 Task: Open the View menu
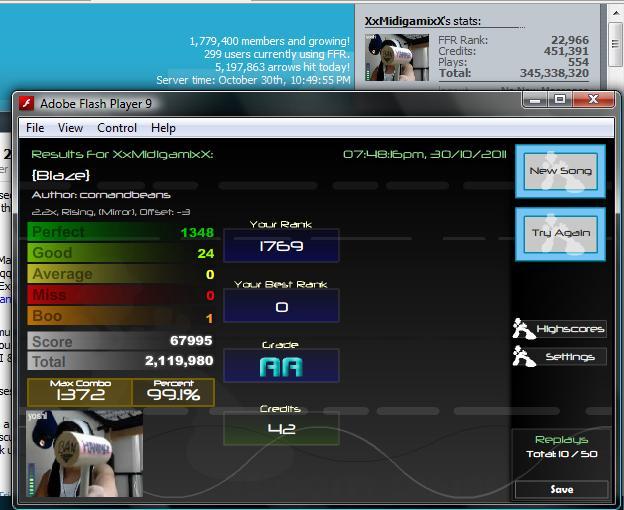70,128
